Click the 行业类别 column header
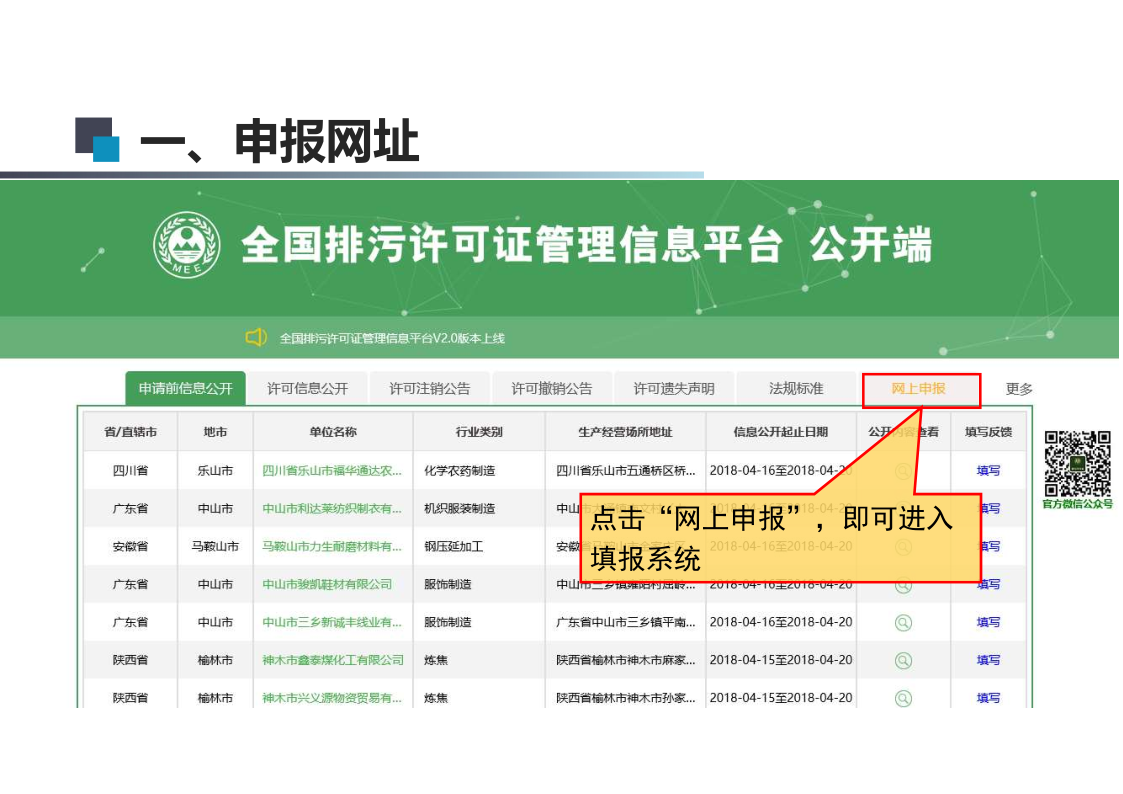This screenshot has width=1123, height=794. click(479, 432)
